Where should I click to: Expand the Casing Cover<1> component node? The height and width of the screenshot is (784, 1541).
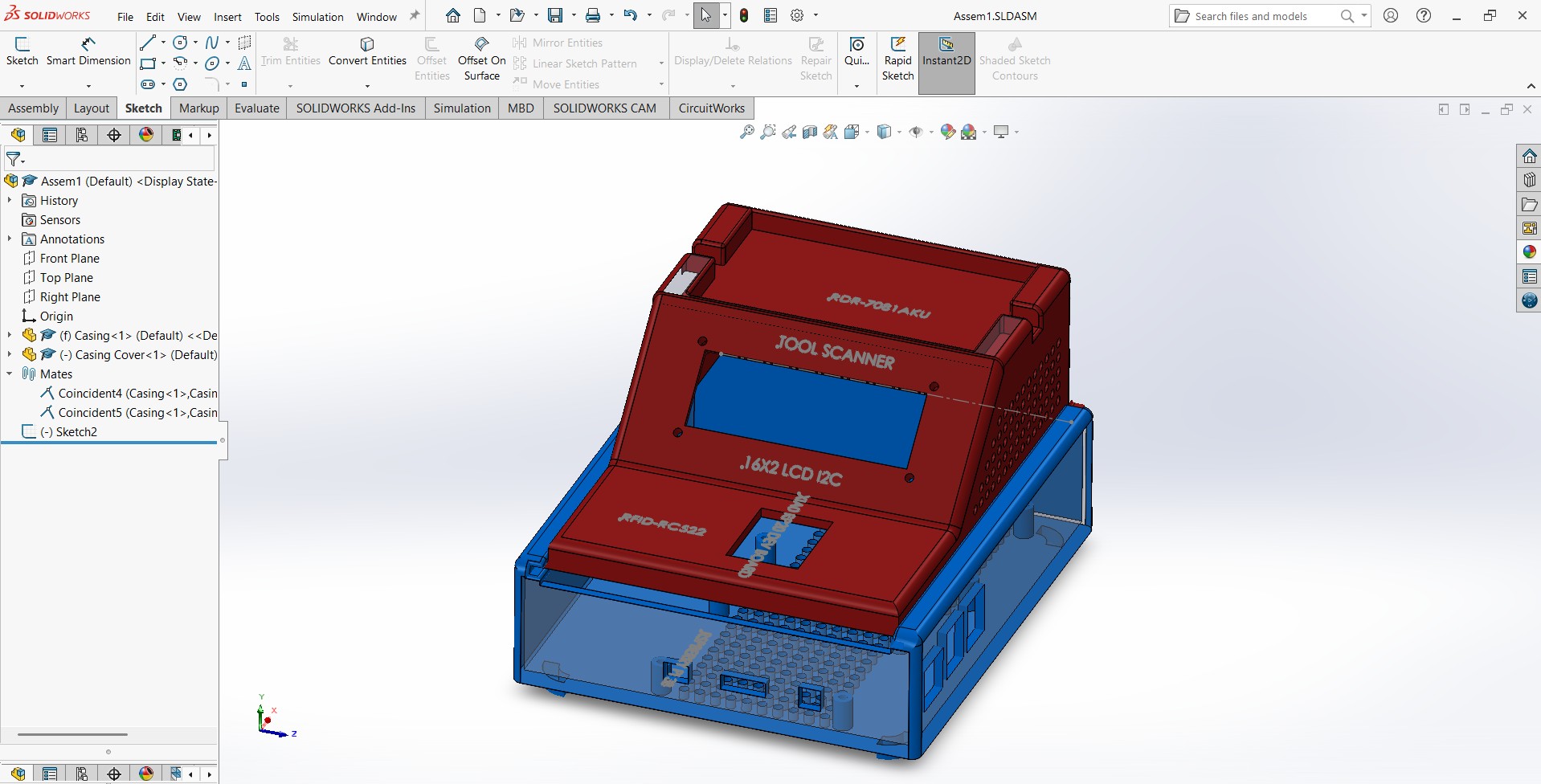10,354
